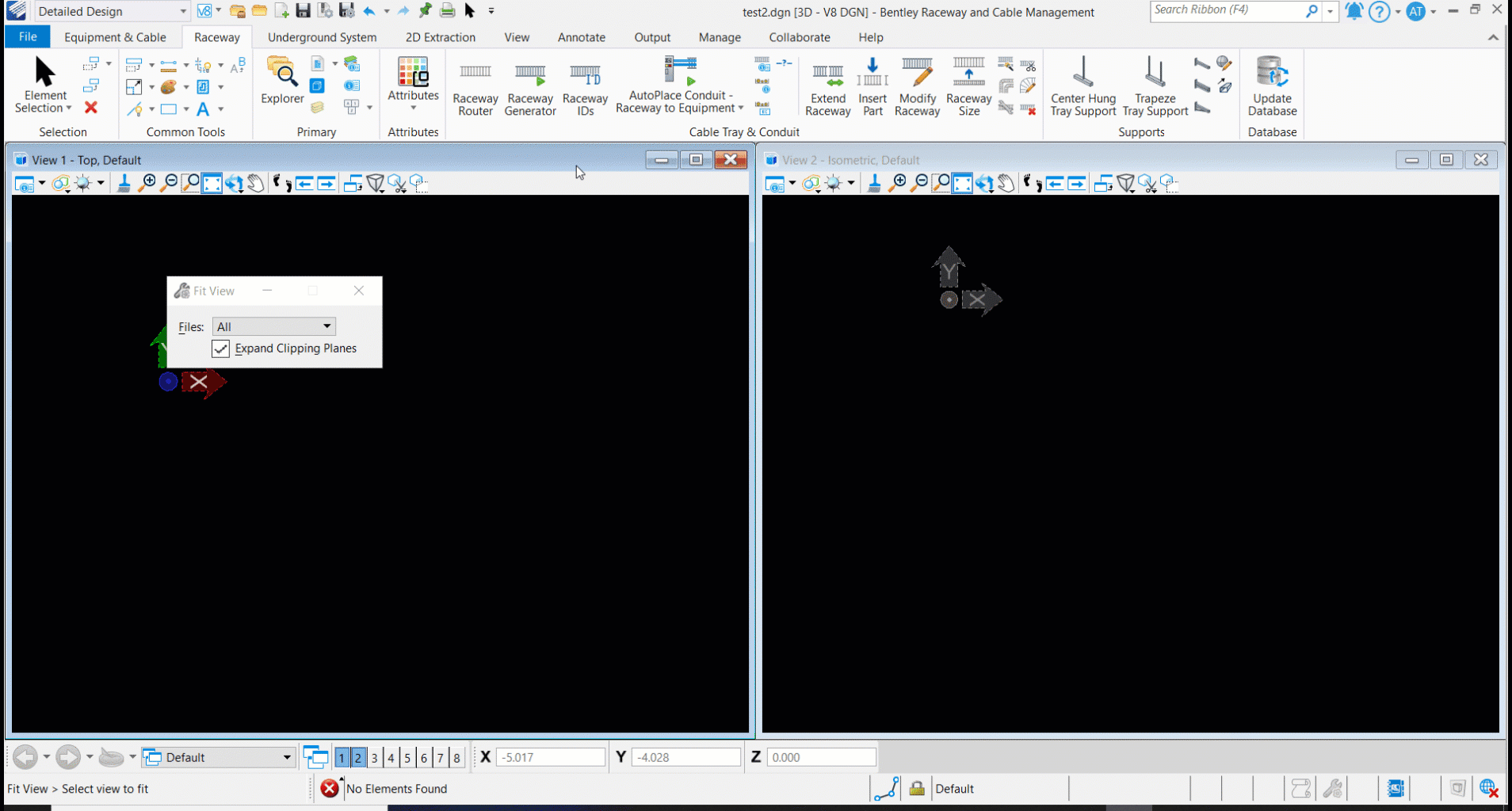1512x811 pixels.
Task: Click the File backstage button
Action: click(28, 37)
